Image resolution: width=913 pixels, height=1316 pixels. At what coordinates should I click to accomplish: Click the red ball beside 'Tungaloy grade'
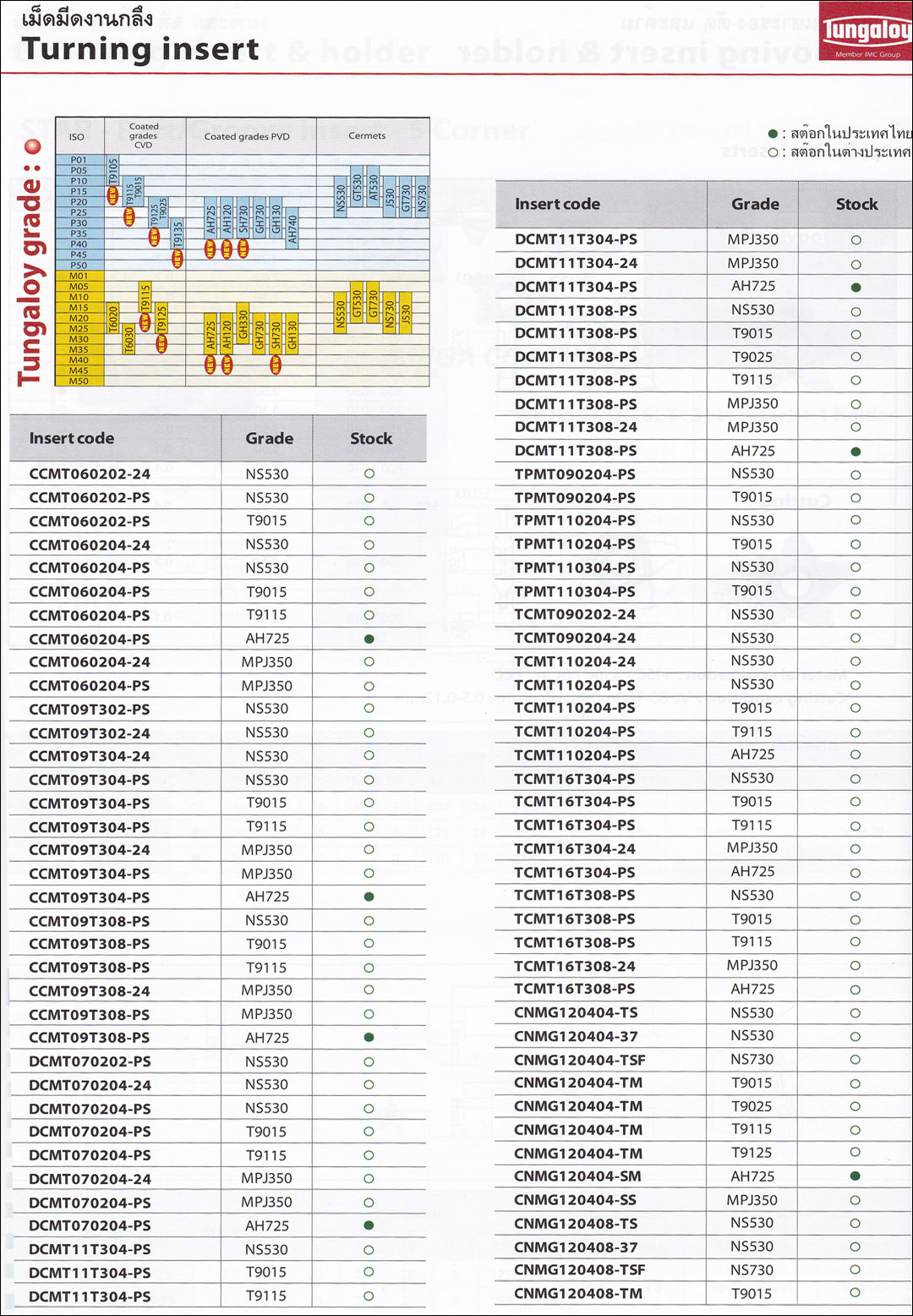click(33, 147)
